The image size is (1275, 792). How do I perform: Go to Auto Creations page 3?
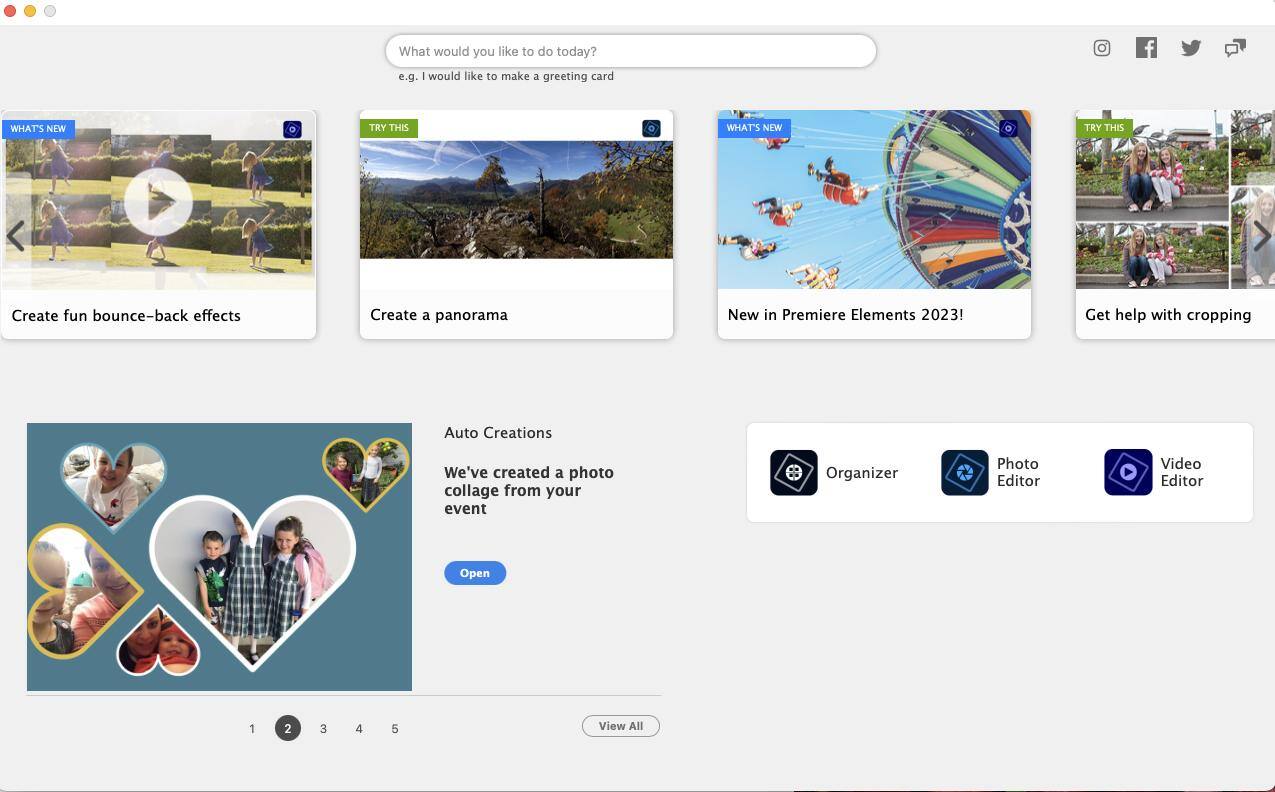click(x=323, y=729)
